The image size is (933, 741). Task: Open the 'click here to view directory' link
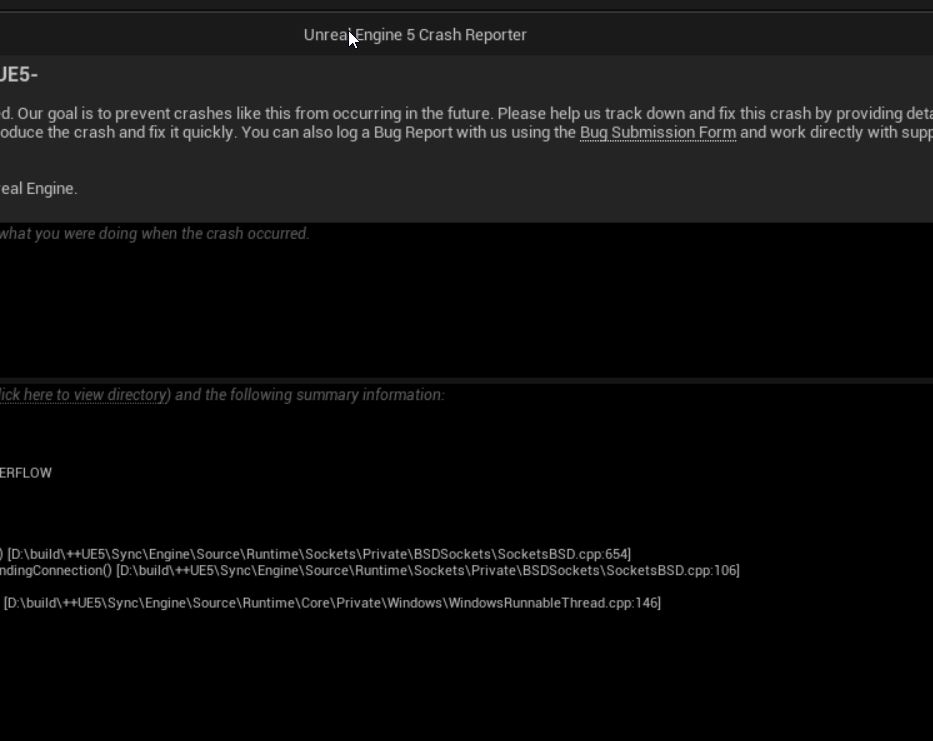[x=83, y=395]
